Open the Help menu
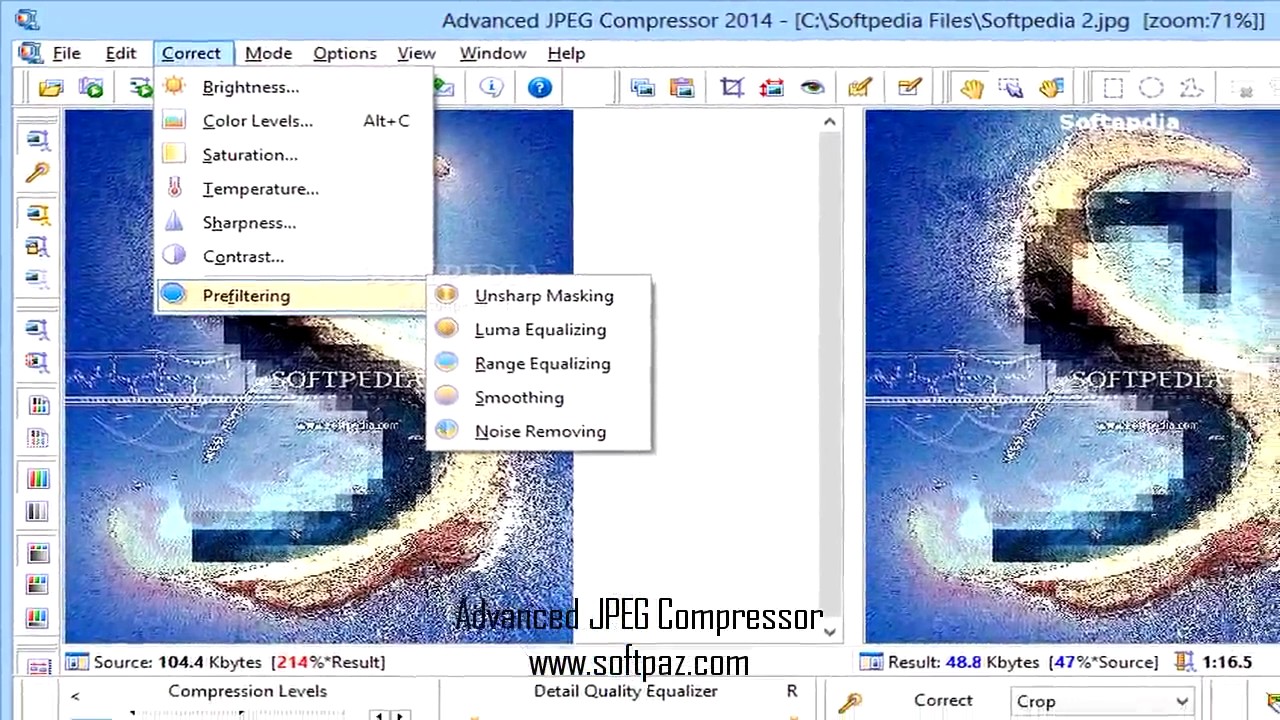1280x720 pixels. pyautogui.click(x=566, y=53)
